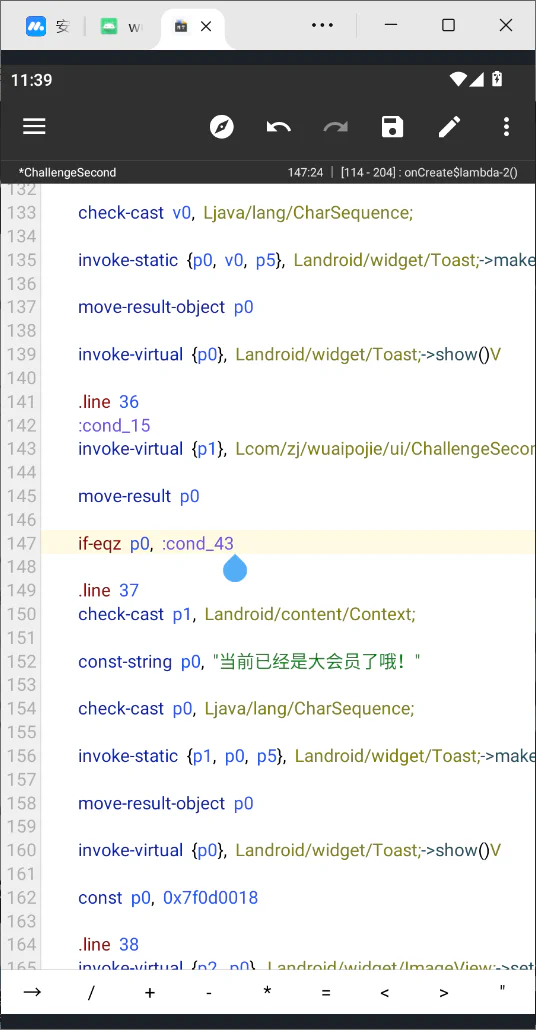Open the hamburger navigation menu

[34, 126]
